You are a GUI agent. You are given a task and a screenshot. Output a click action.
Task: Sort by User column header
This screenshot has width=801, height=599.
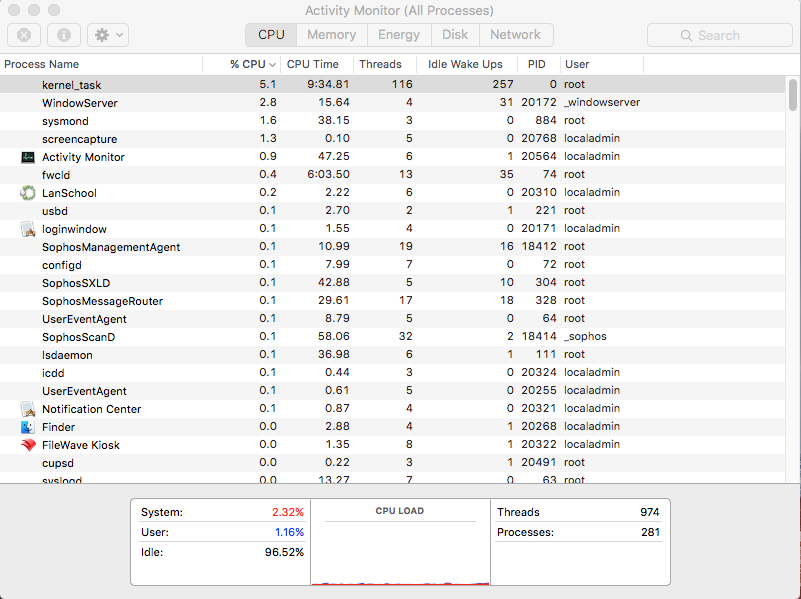click(602, 64)
